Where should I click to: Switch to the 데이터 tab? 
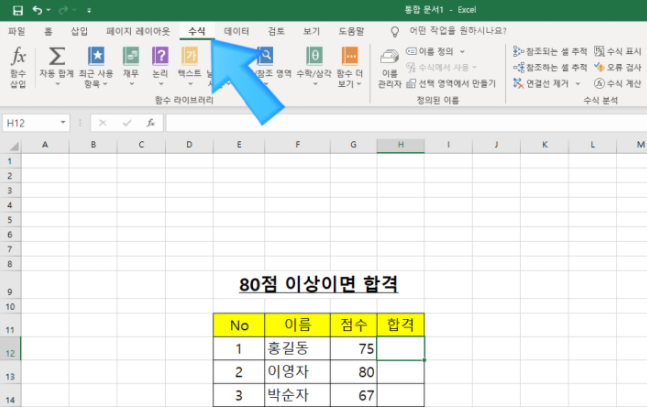click(236, 31)
